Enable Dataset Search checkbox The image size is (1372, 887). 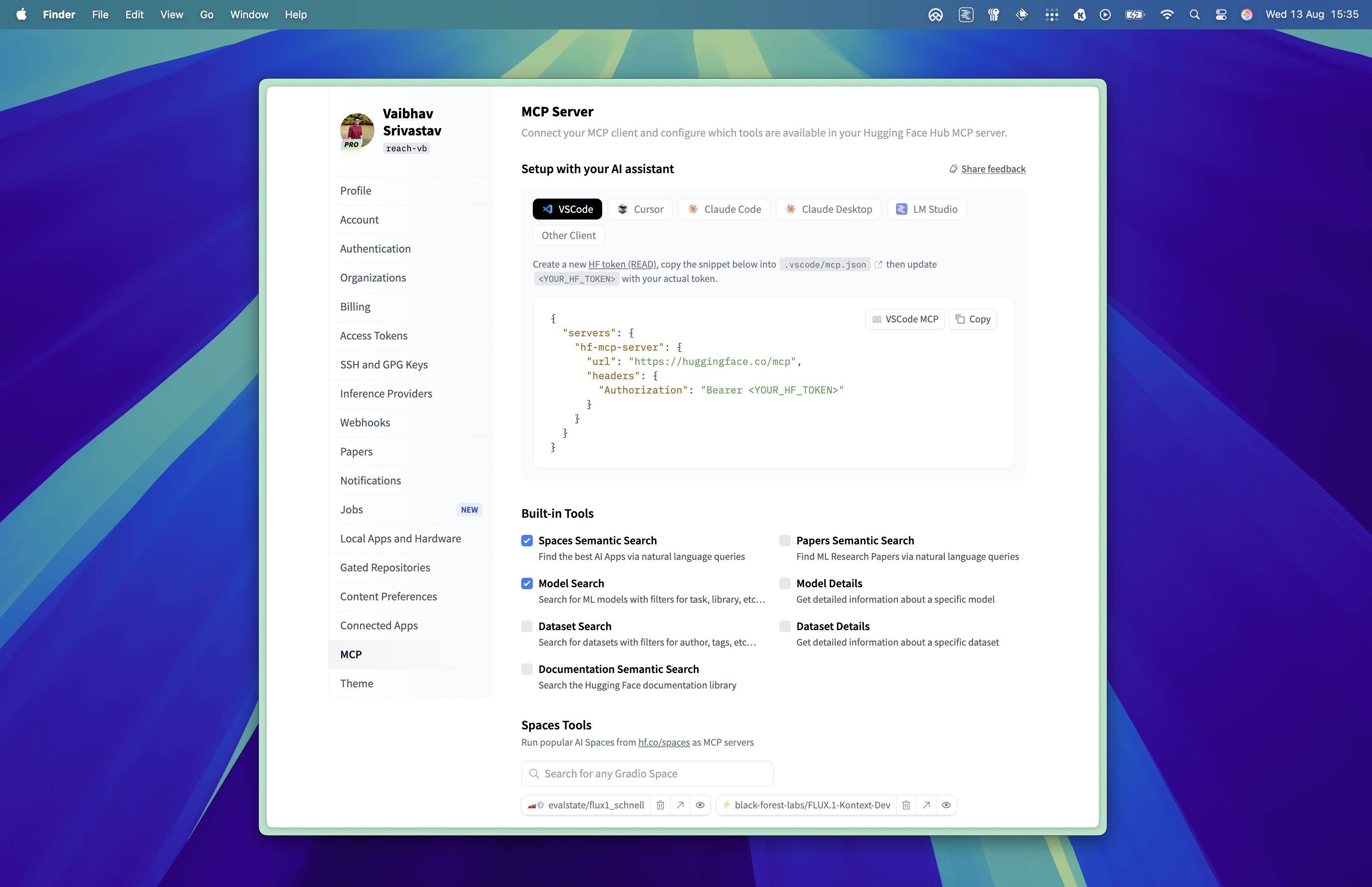pyautogui.click(x=527, y=626)
